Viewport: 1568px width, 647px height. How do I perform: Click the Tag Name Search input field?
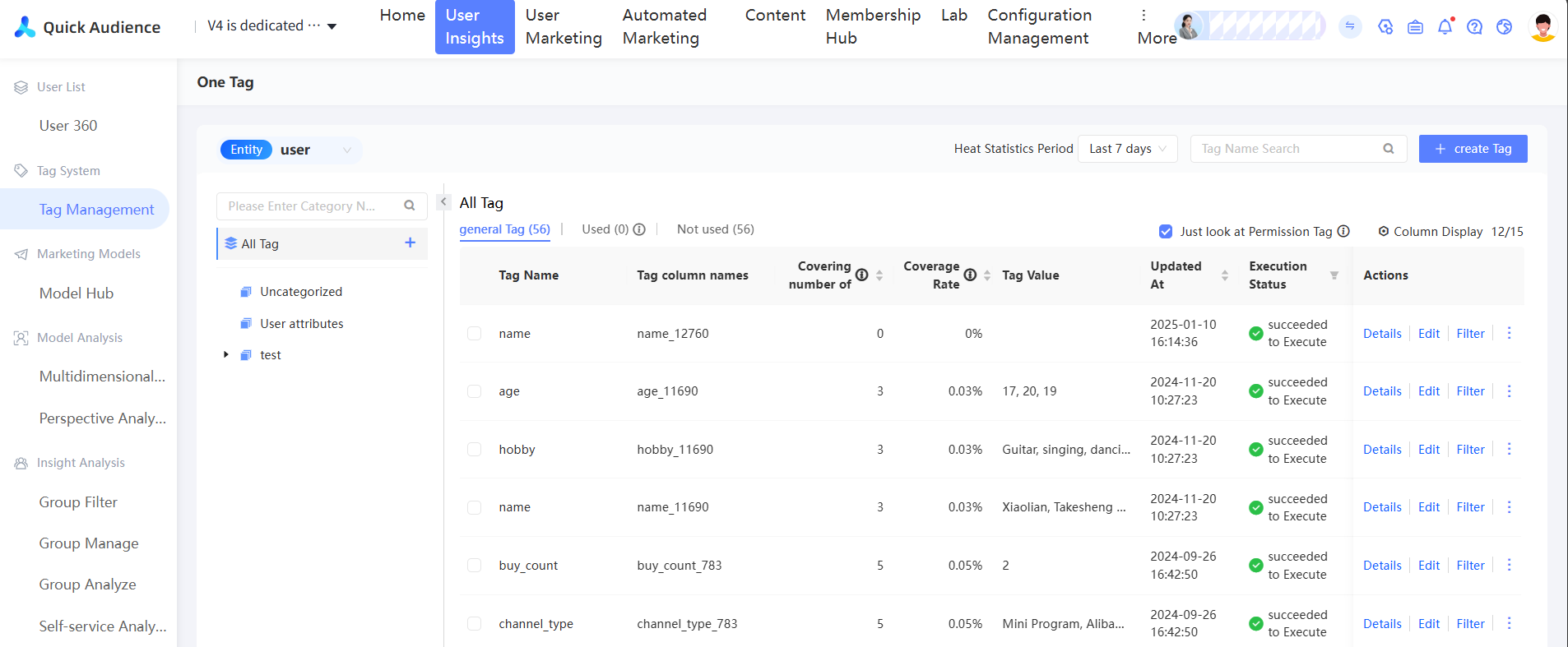tap(1287, 149)
